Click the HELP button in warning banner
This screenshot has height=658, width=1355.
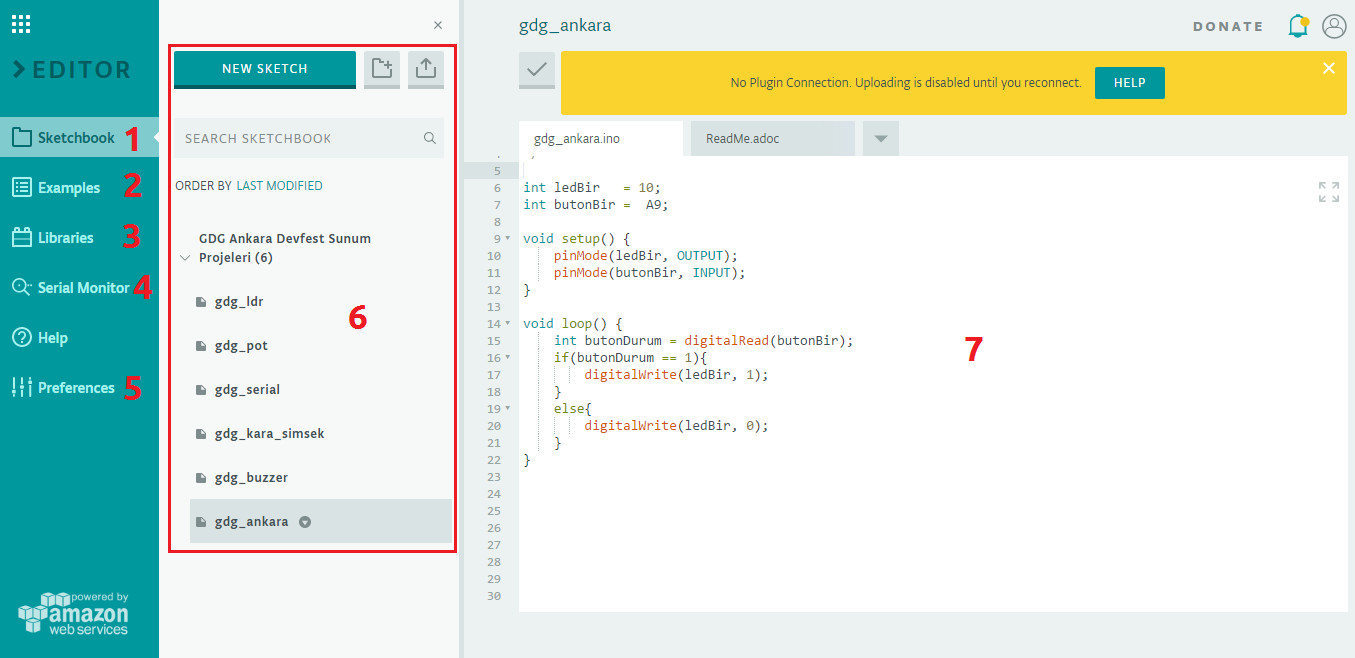pyautogui.click(x=1130, y=83)
